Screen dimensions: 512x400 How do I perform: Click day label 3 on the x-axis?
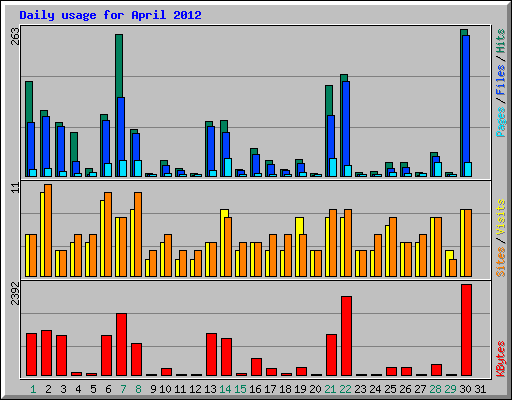tap(63, 389)
